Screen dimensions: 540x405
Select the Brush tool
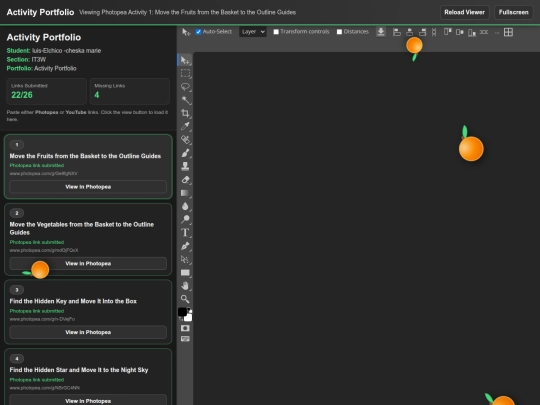[x=185, y=153]
